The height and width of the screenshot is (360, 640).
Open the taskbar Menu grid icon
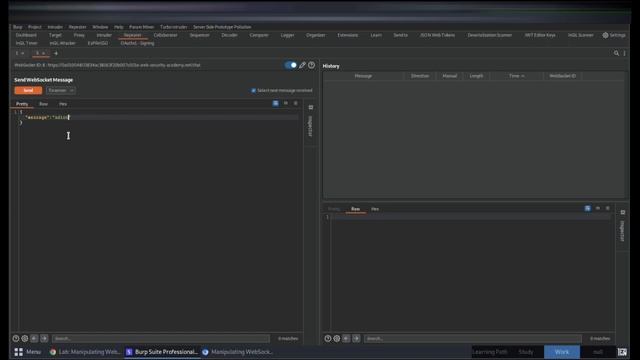[x=18, y=352]
